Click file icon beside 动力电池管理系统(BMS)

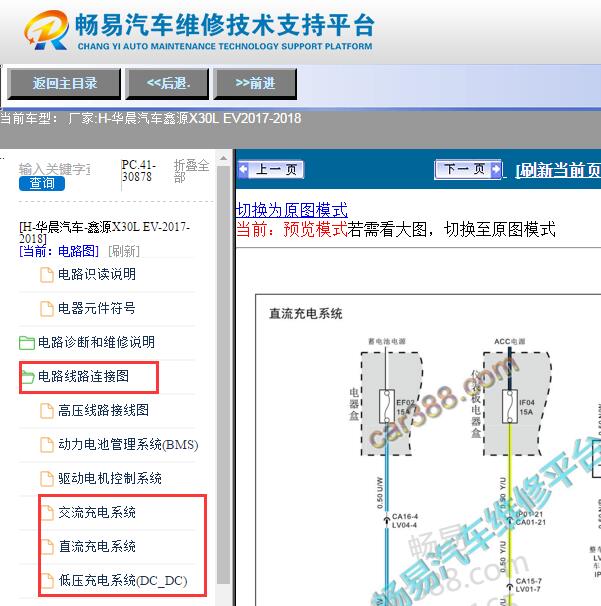click(47, 445)
